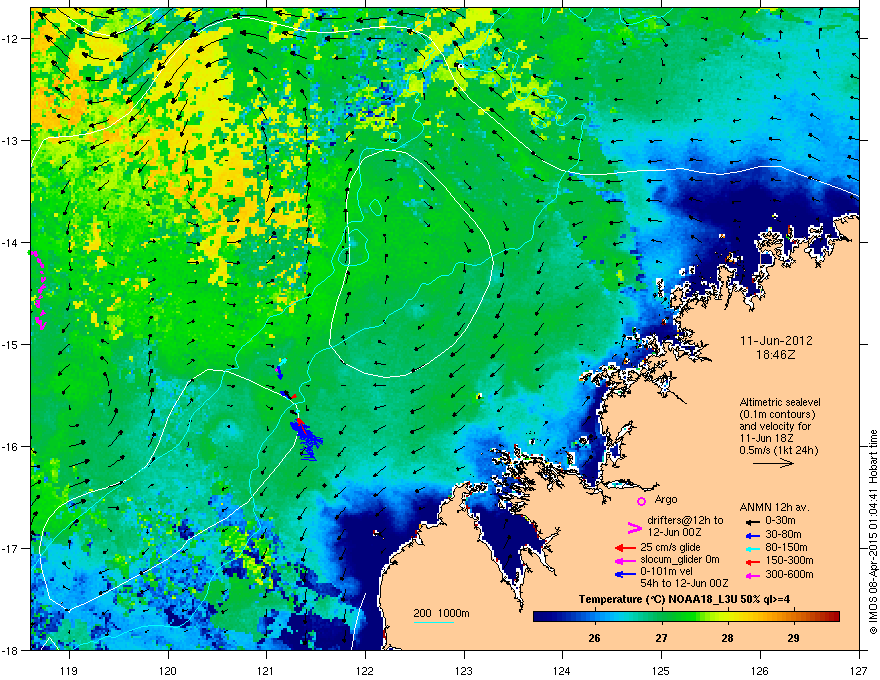880x680 pixels.
Task: Click the magenta arrow beside slocum_glider 0m
Action: (624, 560)
